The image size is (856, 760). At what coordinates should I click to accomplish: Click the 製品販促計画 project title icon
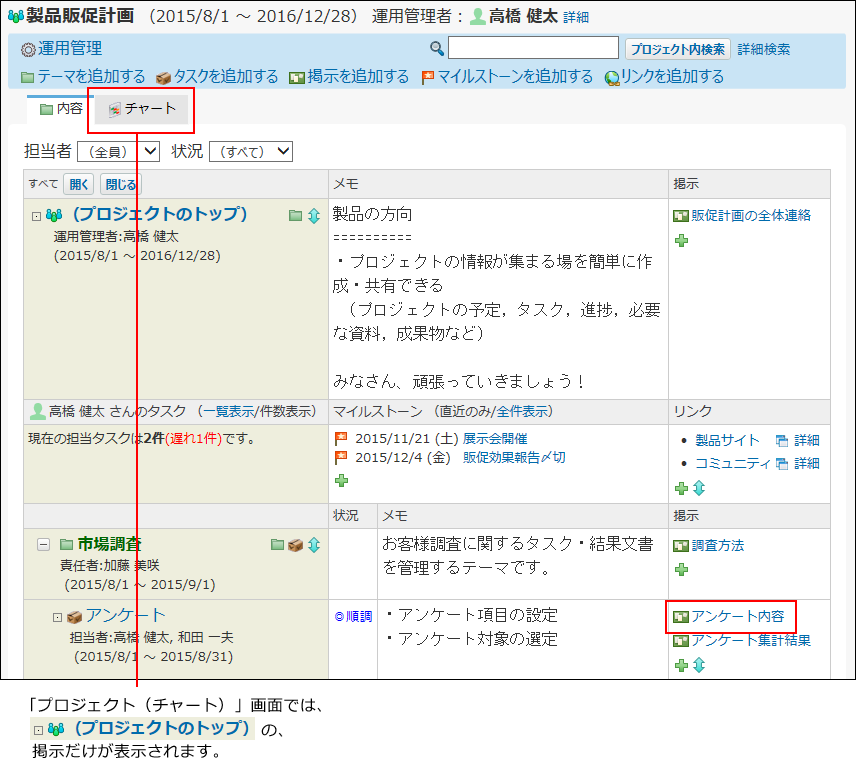(x=16, y=17)
